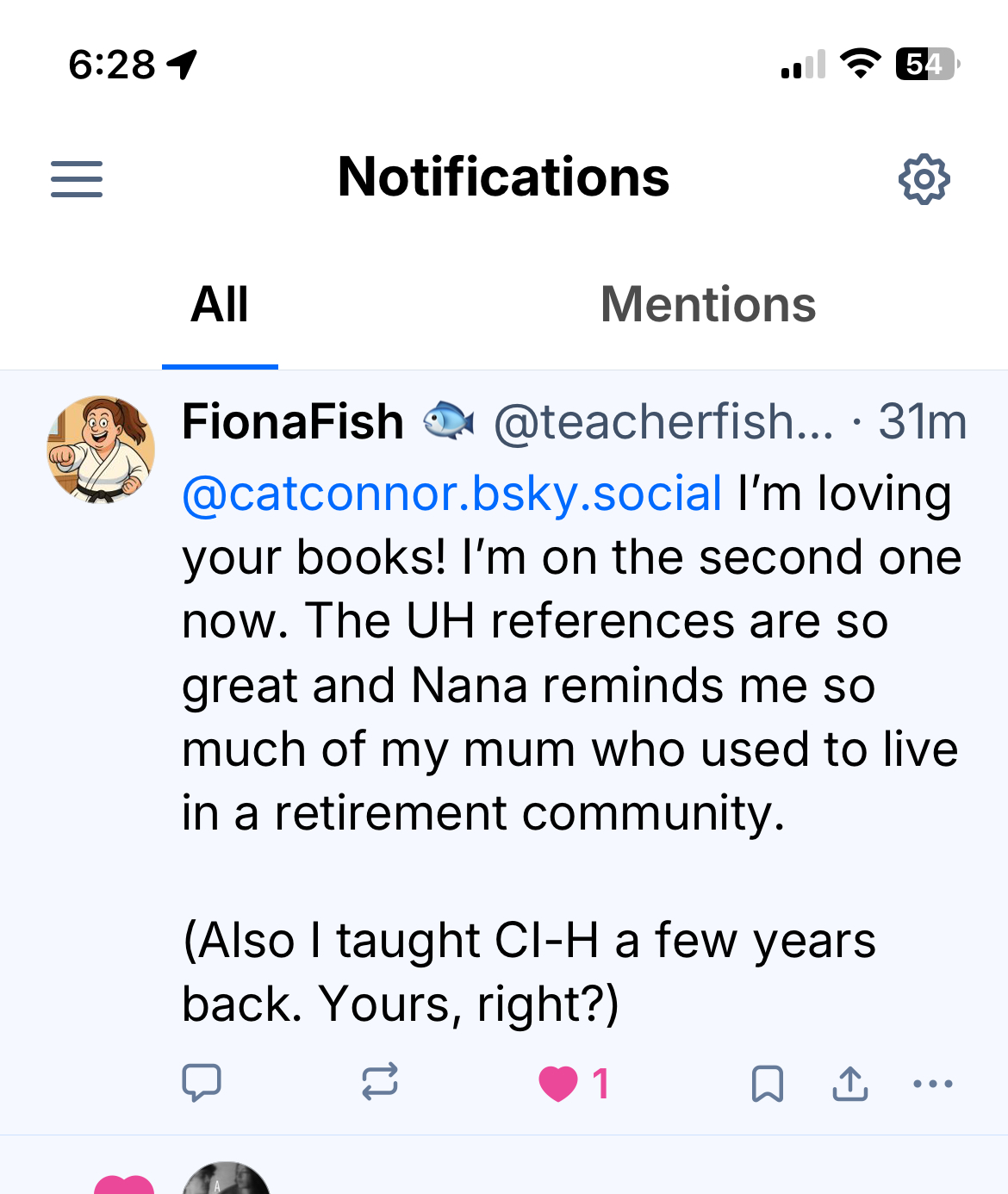Bookmark FionaFish's post
This screenshot has width=1008, height=1194.
[767, 1084]
